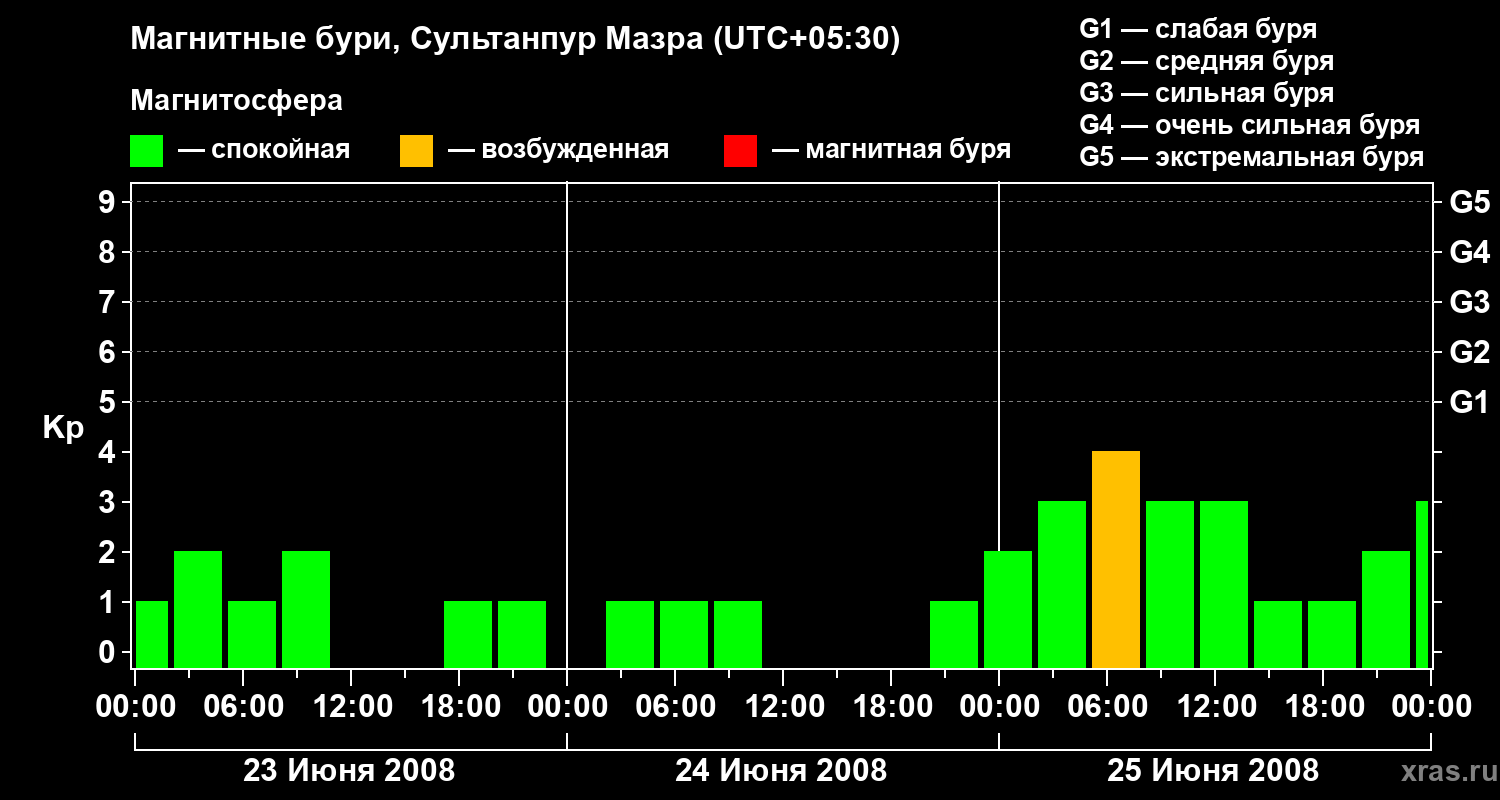The width and height of the screenshot is (1500, 800).
Task: Click the 'Магнитосфера' heading
Action: pos(236,101)
